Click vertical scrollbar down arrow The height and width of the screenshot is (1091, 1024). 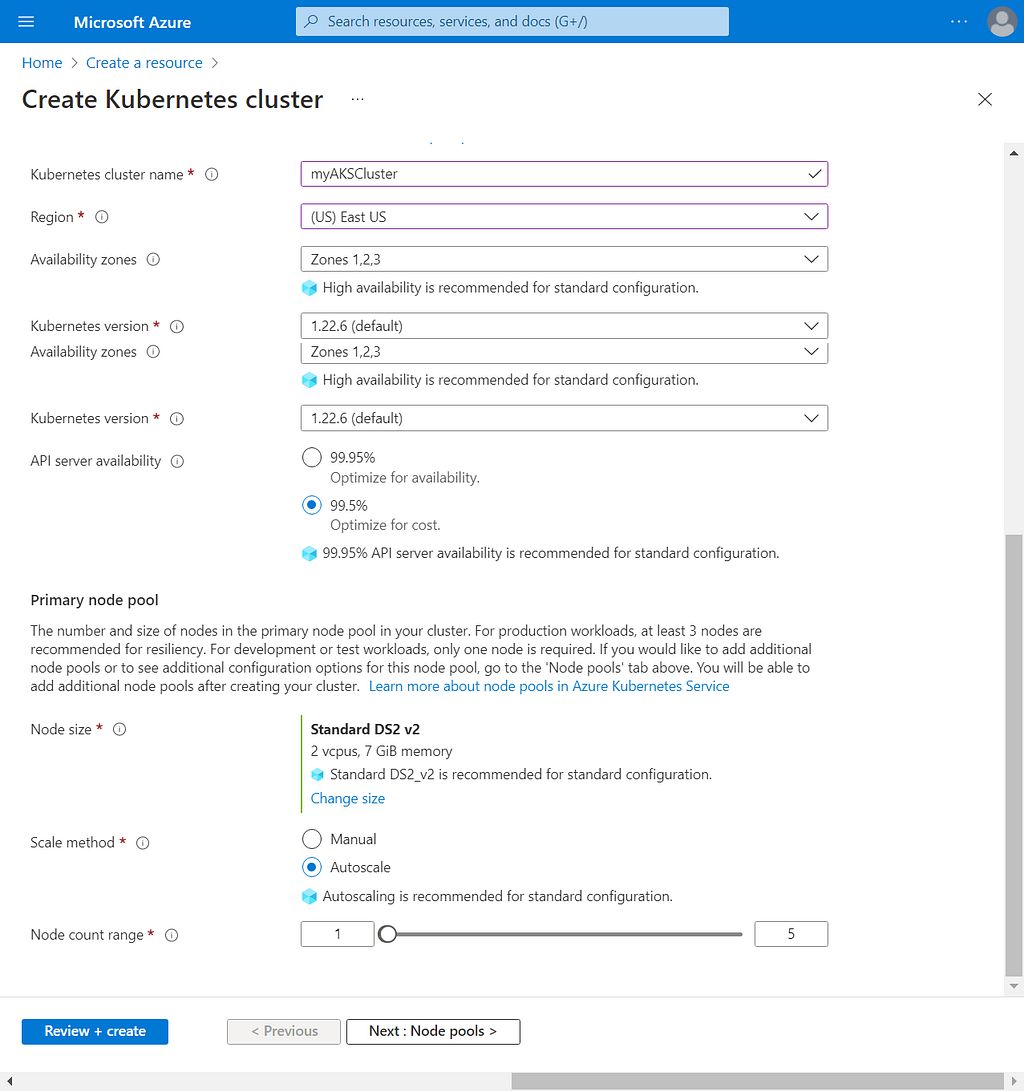[1014, 986]
